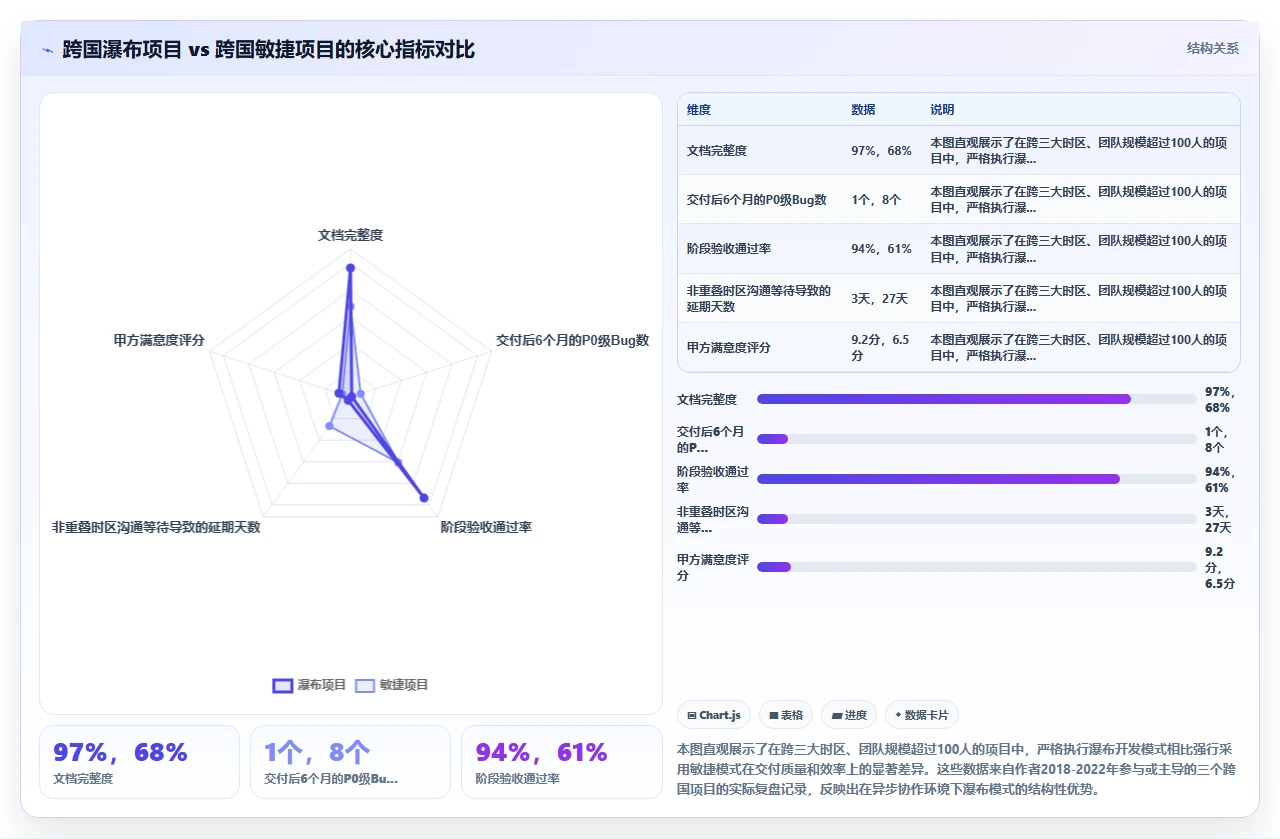This screenshot has height=839, width=1280.
Task: Select 文档完整度 cell in the table
Action: click(717, 151)
